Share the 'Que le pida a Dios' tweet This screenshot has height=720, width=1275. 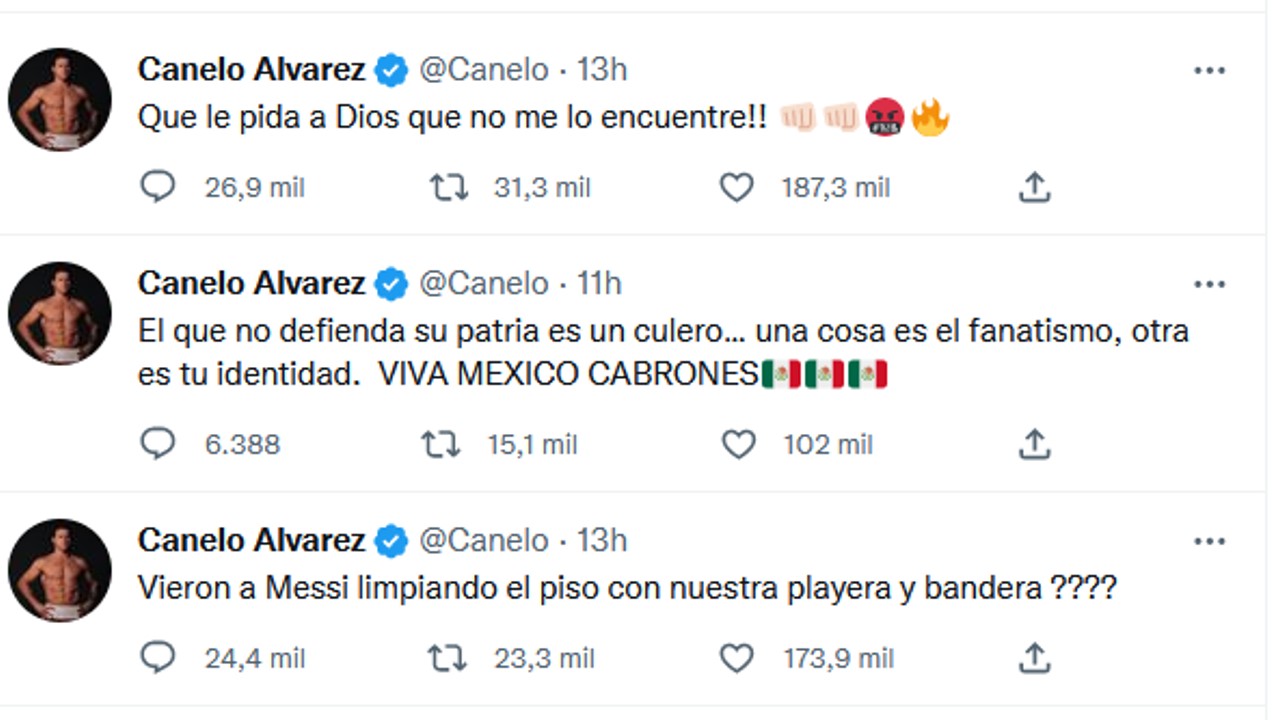(x=1034, y=187)
